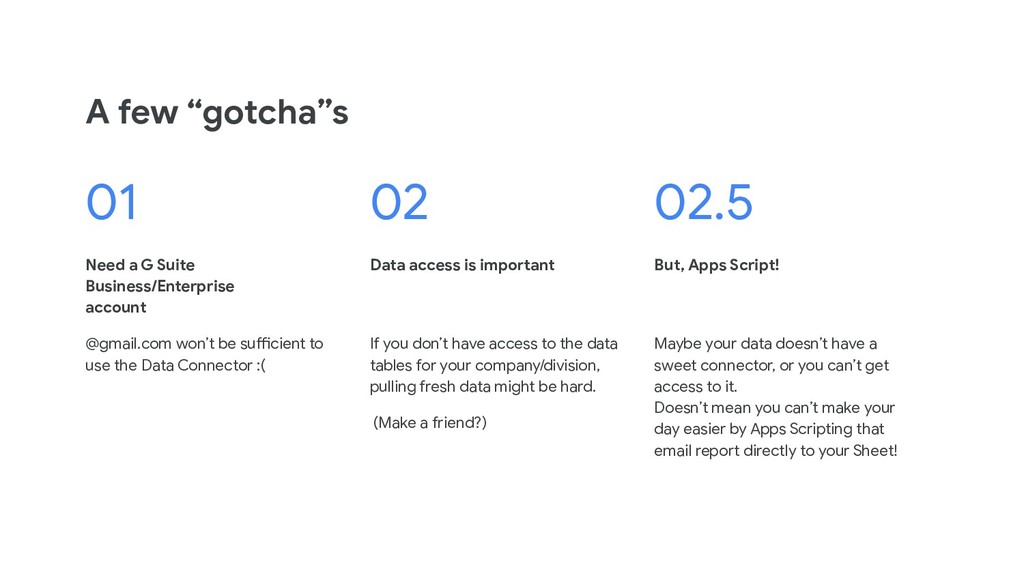Click the line starting If you don't have access
This screenshot has height=576, width=1024.
pyautogui.click(x=494, y=344)
